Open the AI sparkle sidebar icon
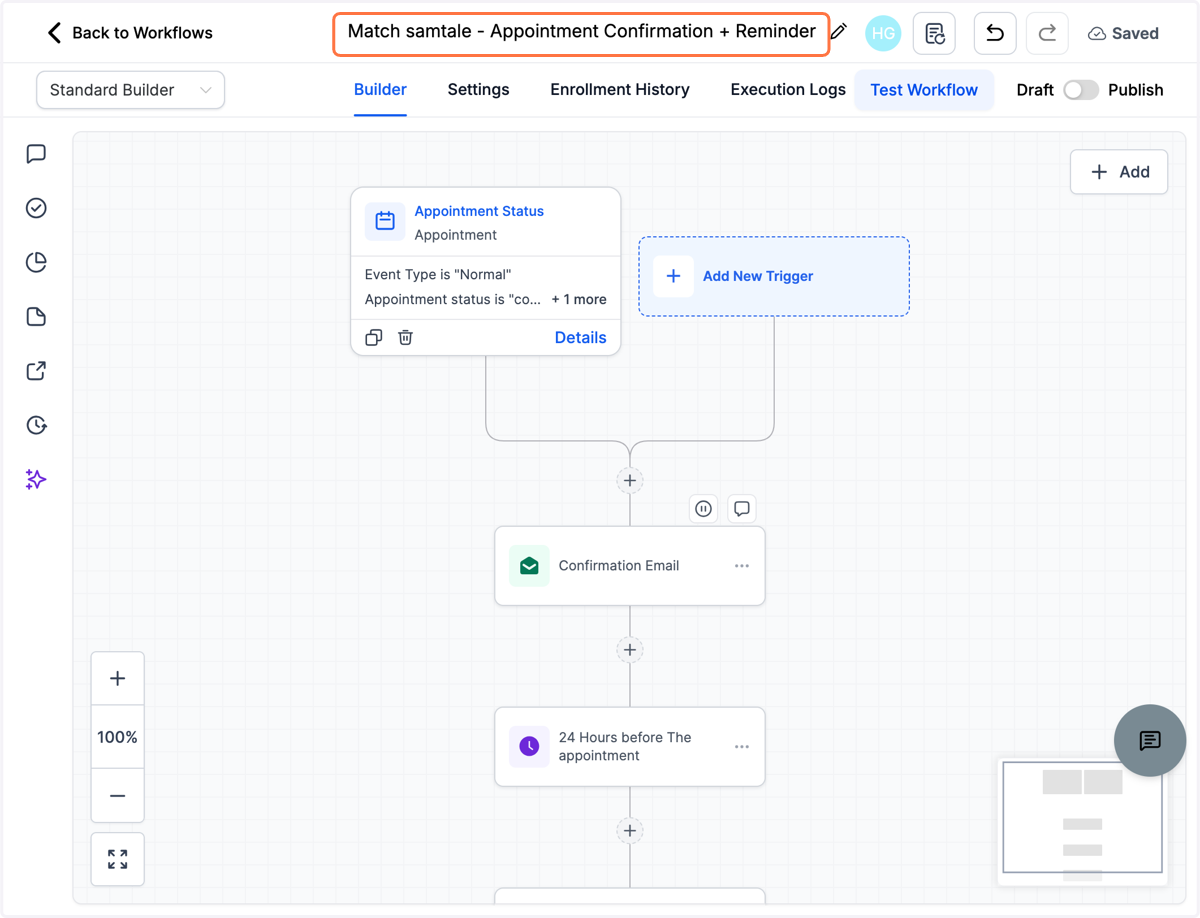Screen dimensions: 1200x918 [x=36, y=480]
